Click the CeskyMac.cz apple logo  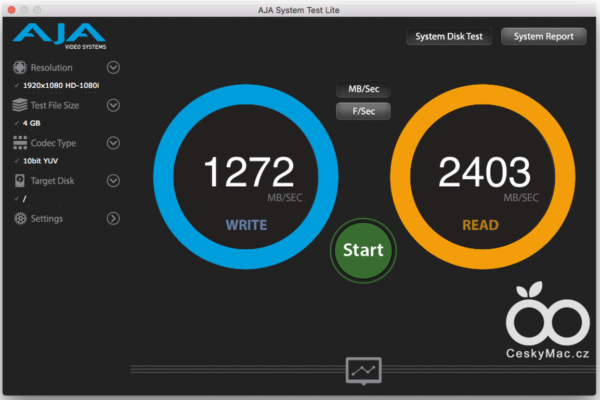(546, 317)
